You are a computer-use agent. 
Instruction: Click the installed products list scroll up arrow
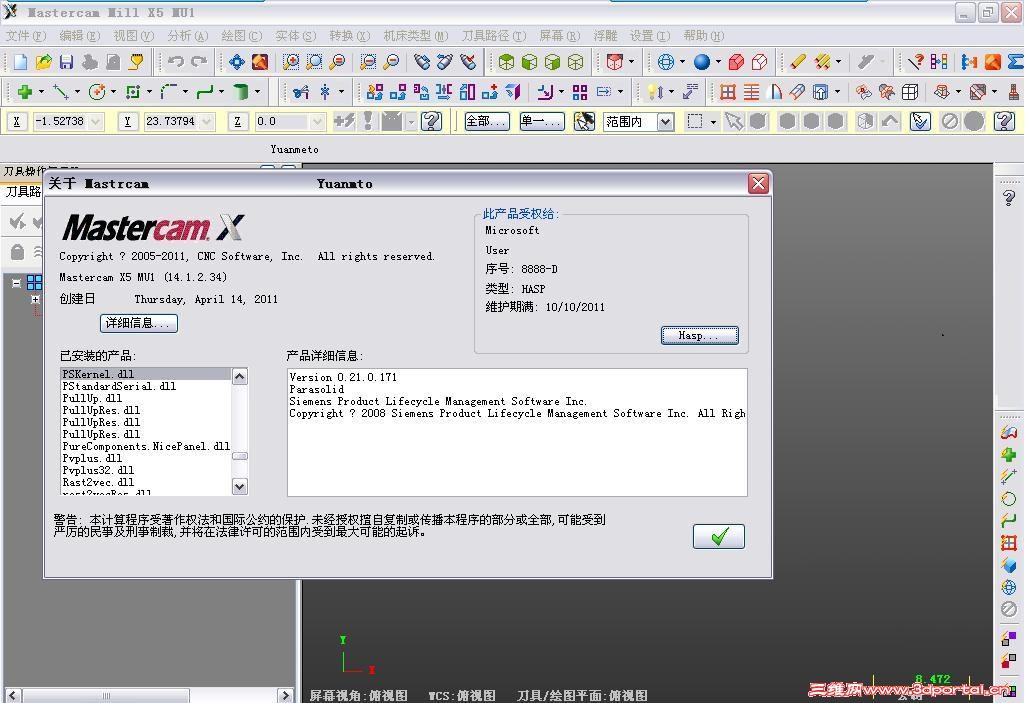click(240, 376)
